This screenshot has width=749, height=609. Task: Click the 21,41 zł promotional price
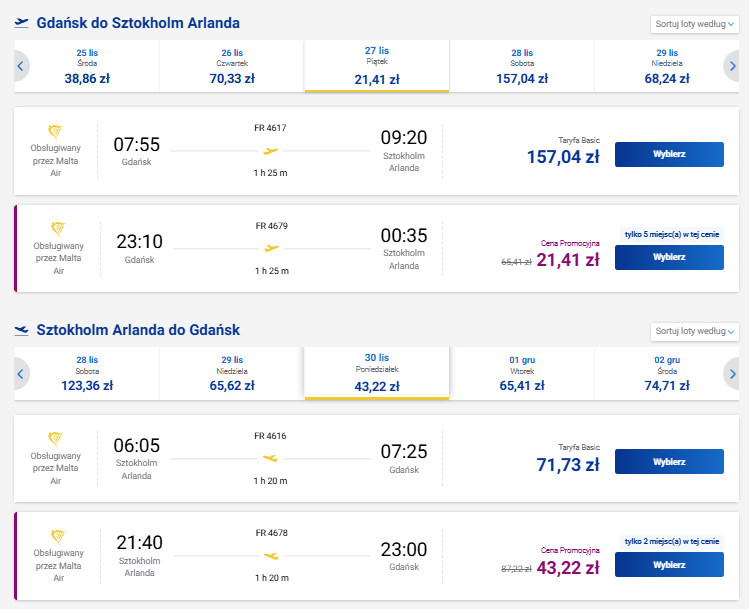click(568, 260)
